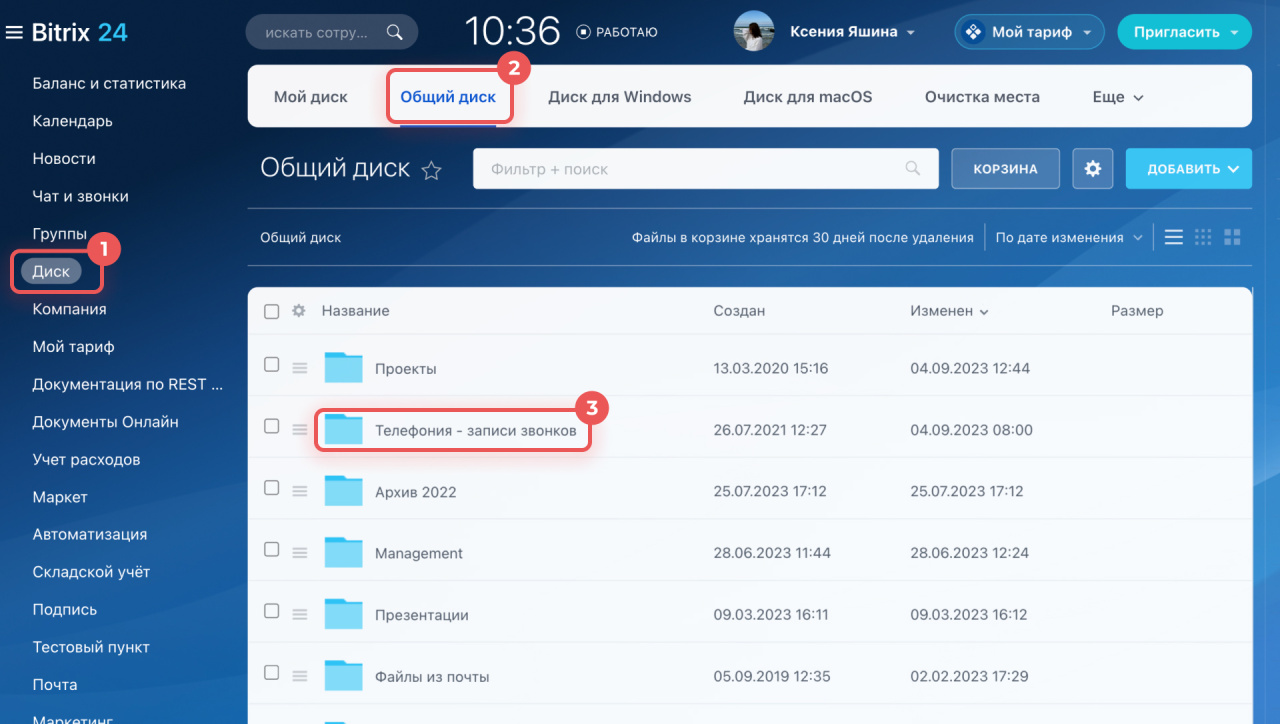1280x724 pixels.
Task: Open Складской учёт in the sidebar
Action: [x=91, y=572]
